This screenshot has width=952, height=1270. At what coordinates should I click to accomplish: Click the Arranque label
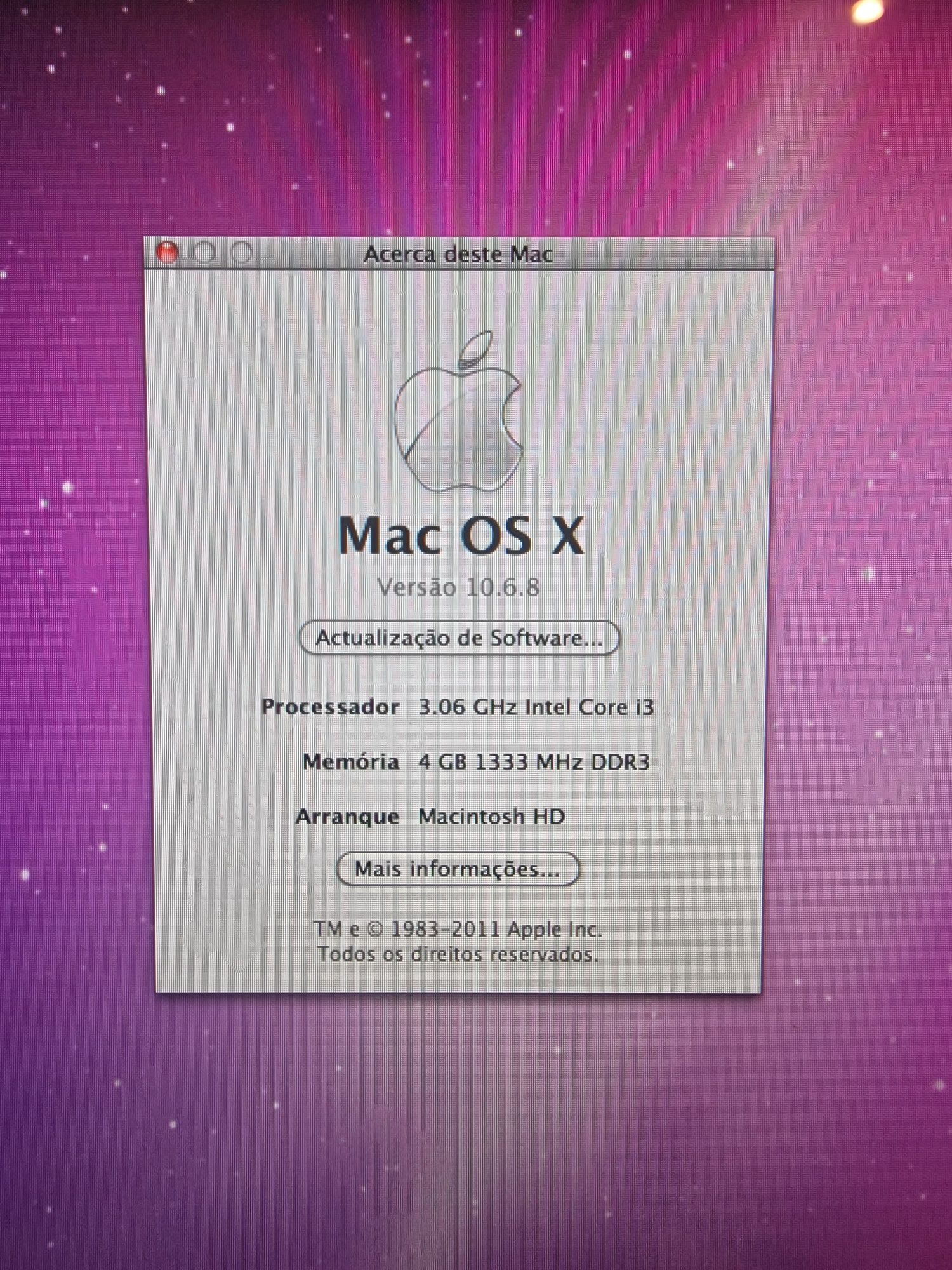point(347,817)
